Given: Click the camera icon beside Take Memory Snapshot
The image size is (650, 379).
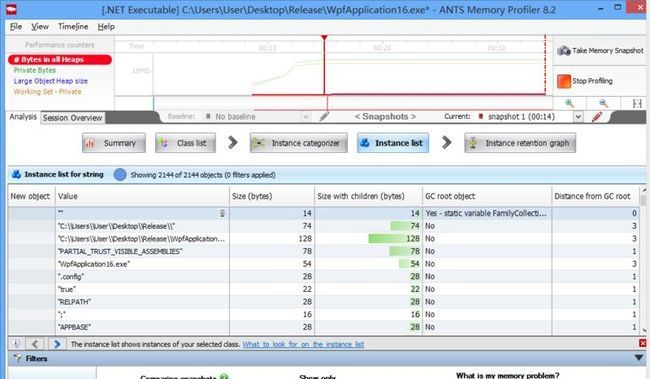Looking at the screenshot, I should [563, 51].
